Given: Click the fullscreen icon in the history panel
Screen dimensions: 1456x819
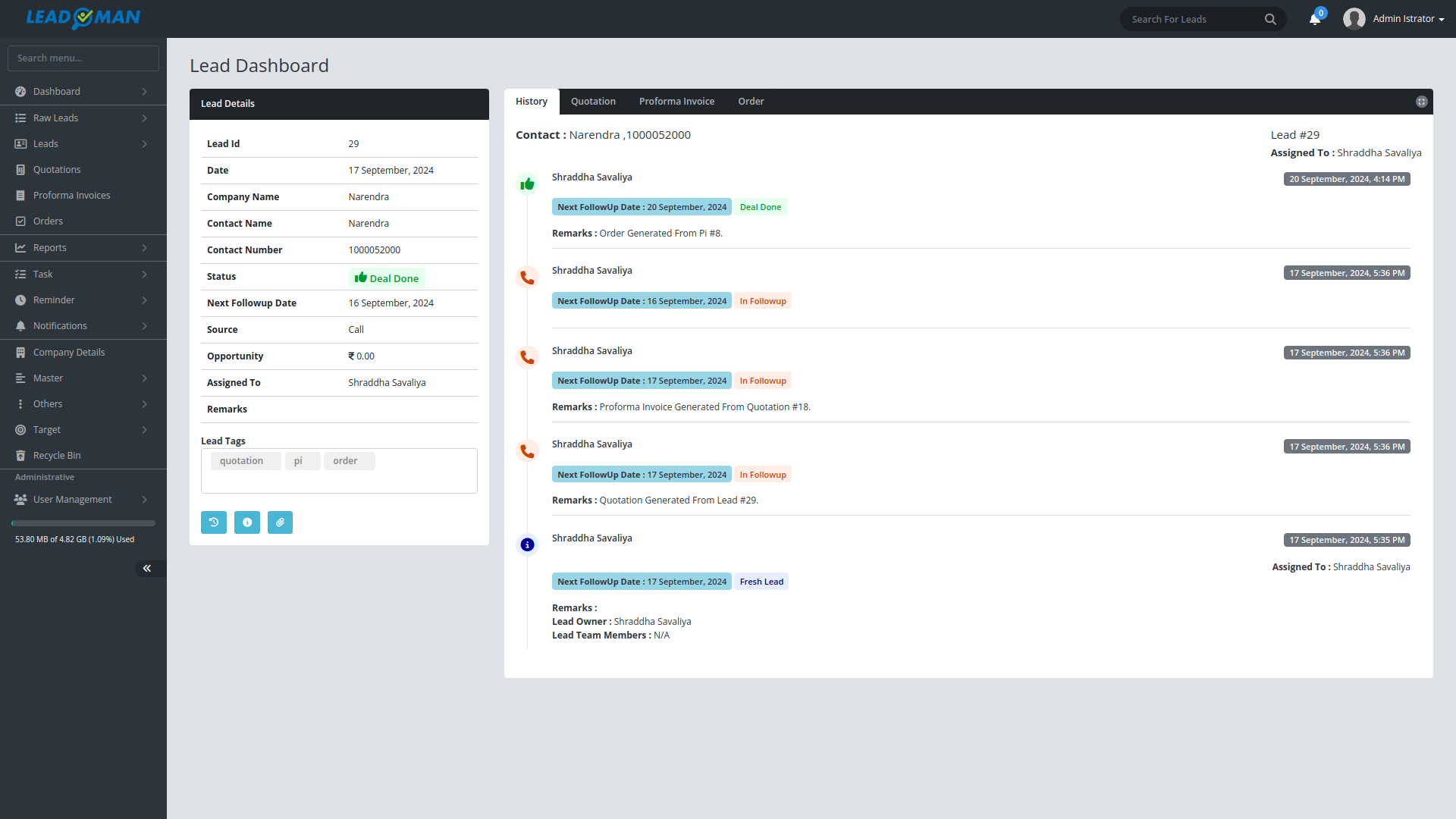Looking at the screenshot, I should click(x=1422, y=102).
